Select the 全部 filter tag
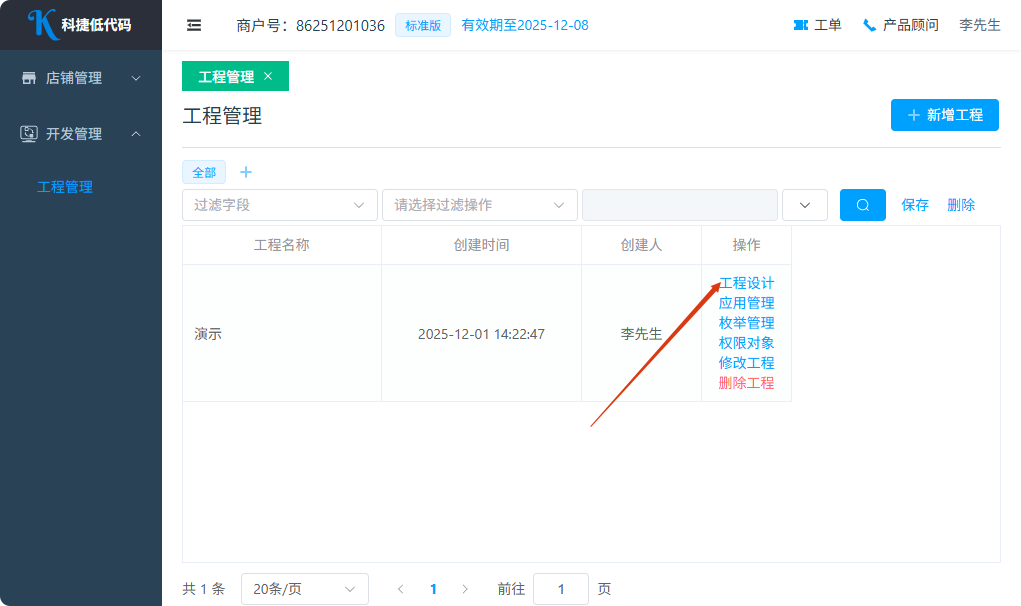Screen dimensions: 1021x606 pyautogui.click(x=204, y=172)
